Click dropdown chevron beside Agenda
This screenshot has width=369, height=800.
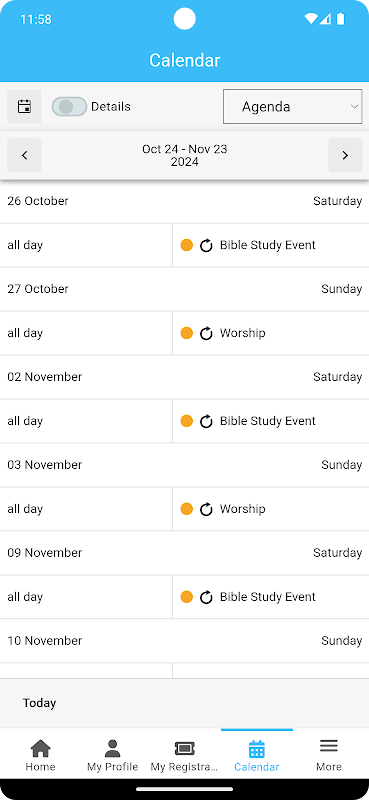point(354,107)
